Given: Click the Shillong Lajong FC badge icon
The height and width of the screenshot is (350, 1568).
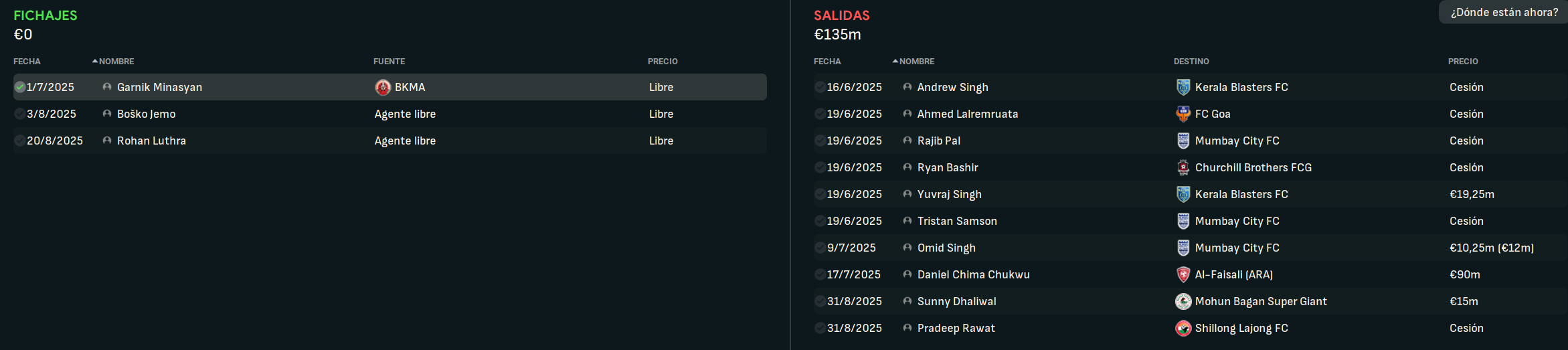Looking at the screenshot, I should click(x=1183, y=328).
